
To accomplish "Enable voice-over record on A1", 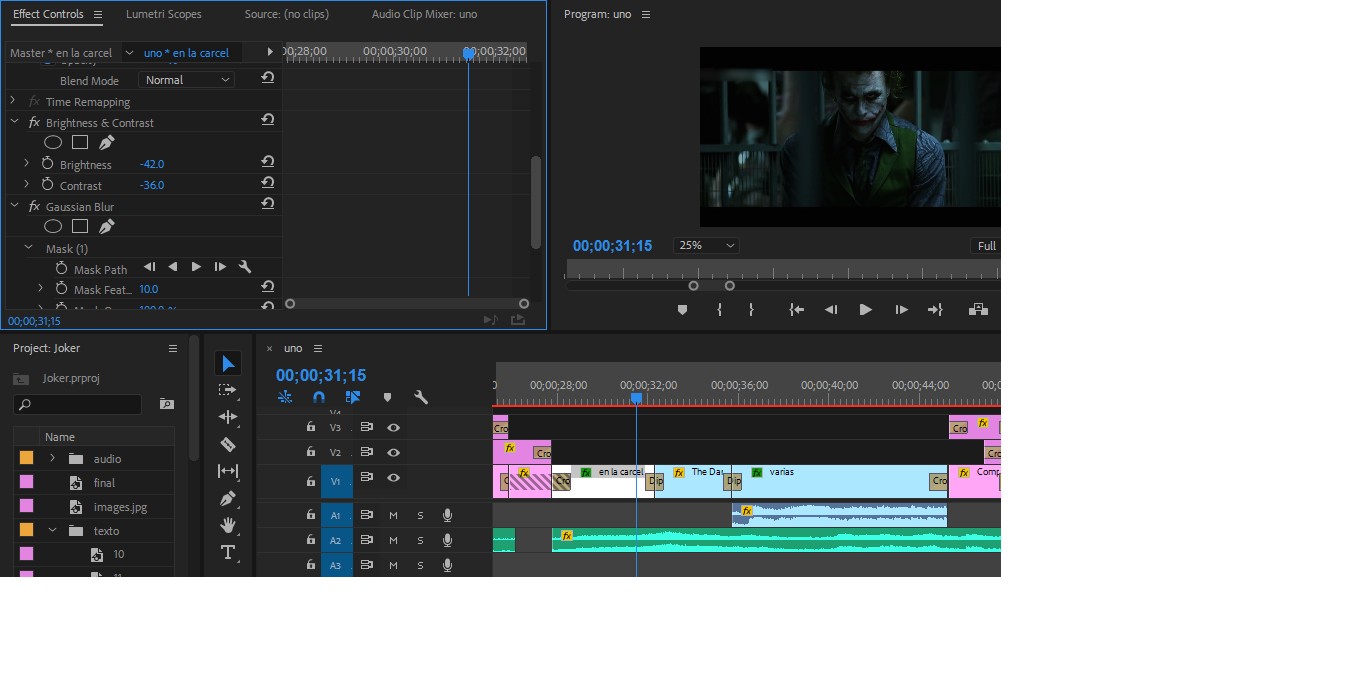I will point(447,515).
